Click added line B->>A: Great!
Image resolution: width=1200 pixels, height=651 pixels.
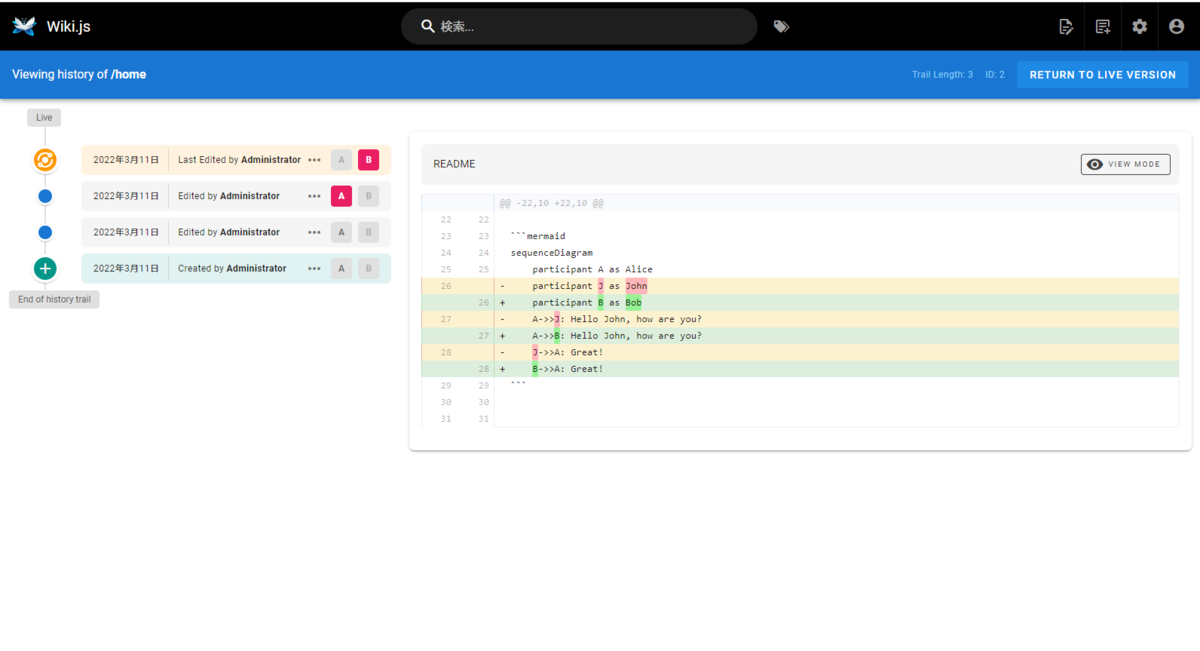[x=800, y=369]
